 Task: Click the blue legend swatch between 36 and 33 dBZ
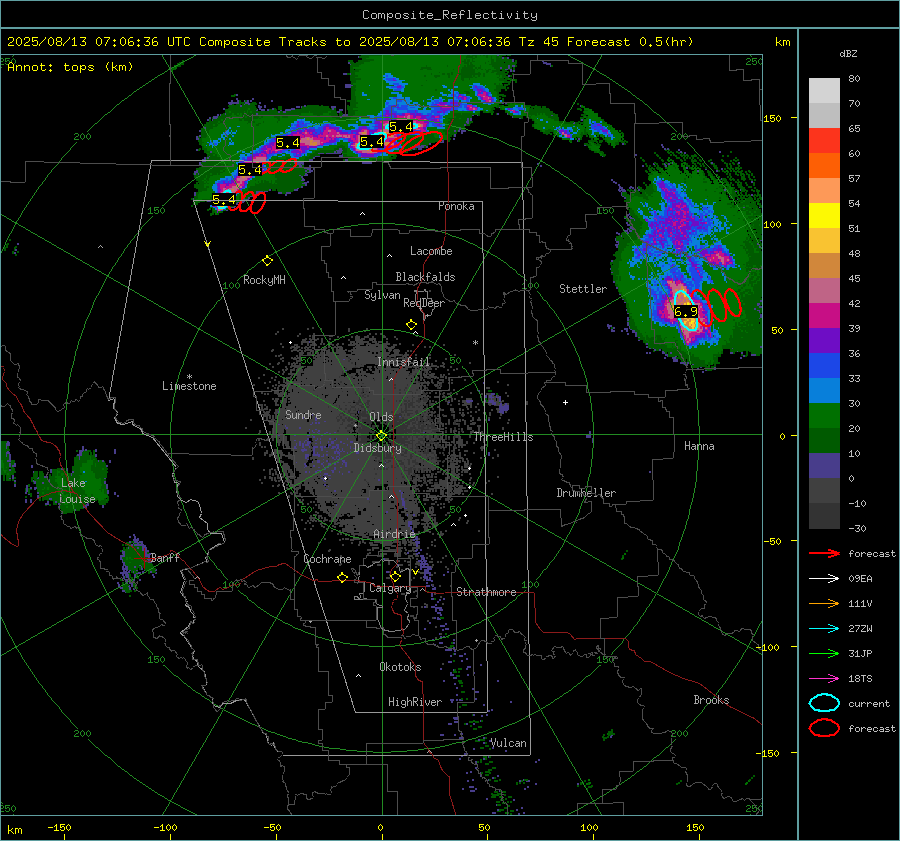[824, 366]
